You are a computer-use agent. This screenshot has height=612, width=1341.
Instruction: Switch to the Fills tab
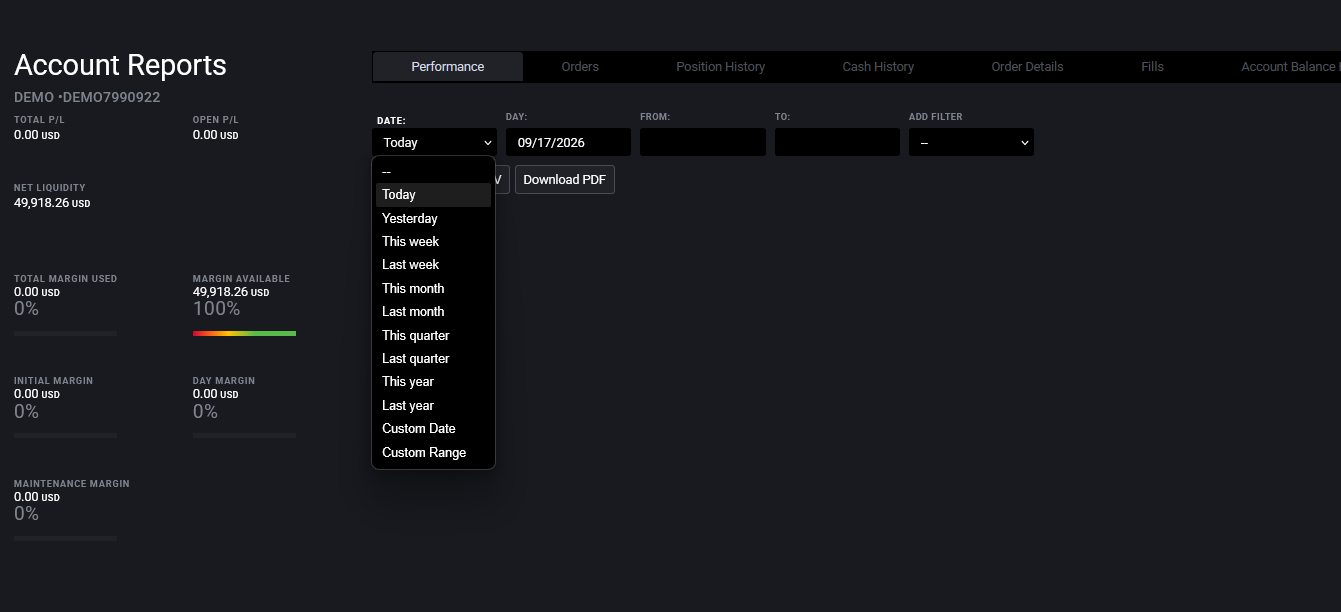click(x=1152, y=67)
